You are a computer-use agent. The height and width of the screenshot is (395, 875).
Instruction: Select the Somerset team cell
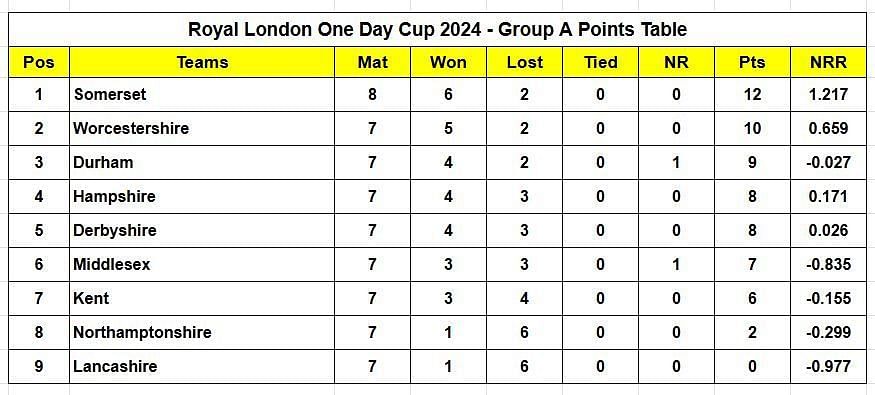click(202, 94)
